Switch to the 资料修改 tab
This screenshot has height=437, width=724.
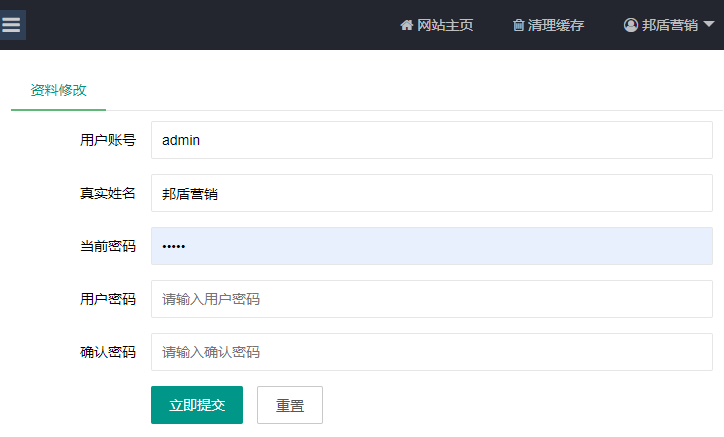(58, 89)
